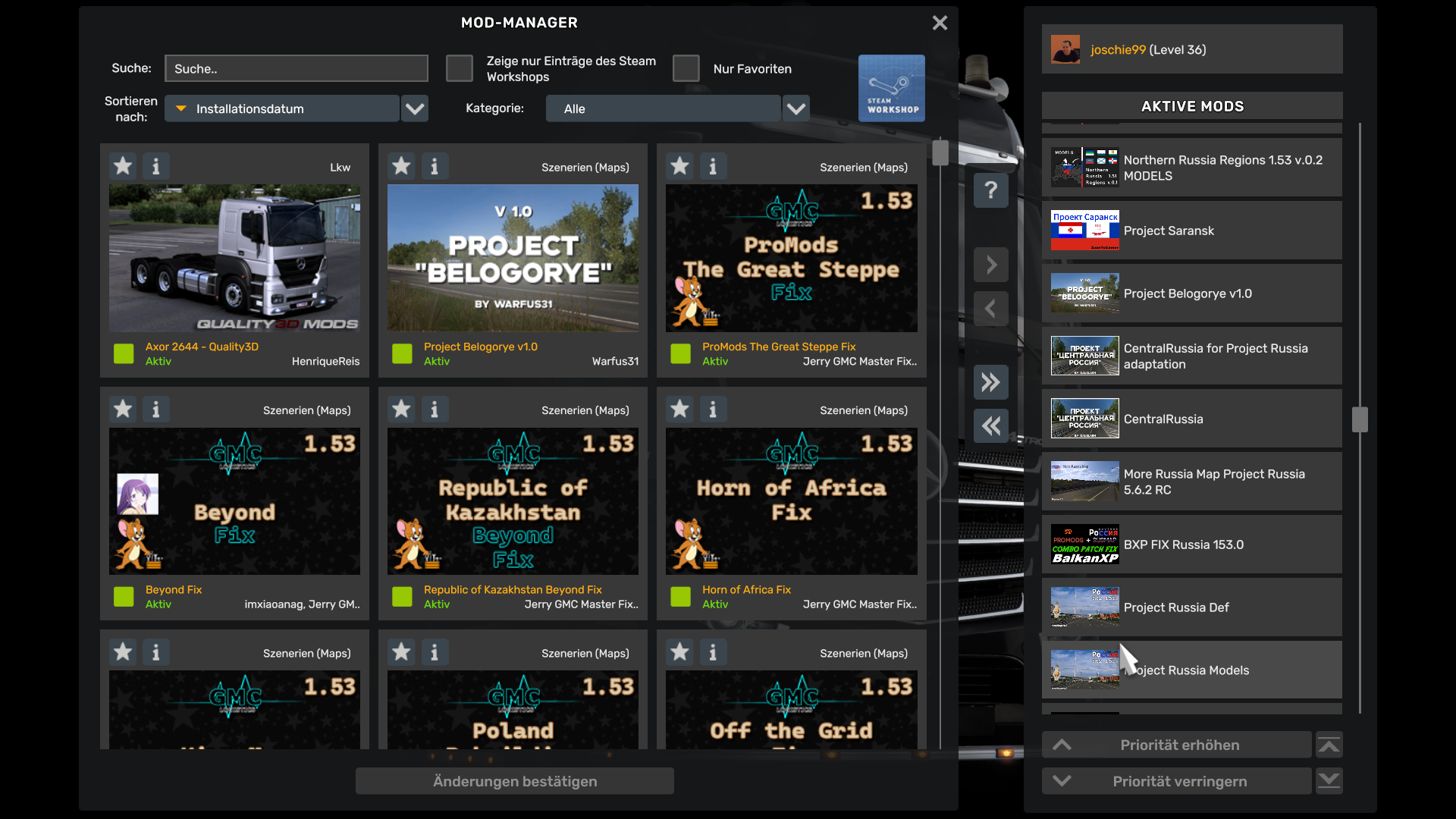1456x819 pixels.
Task: Select Project Russia Def entry
Action: [1192, 607]
